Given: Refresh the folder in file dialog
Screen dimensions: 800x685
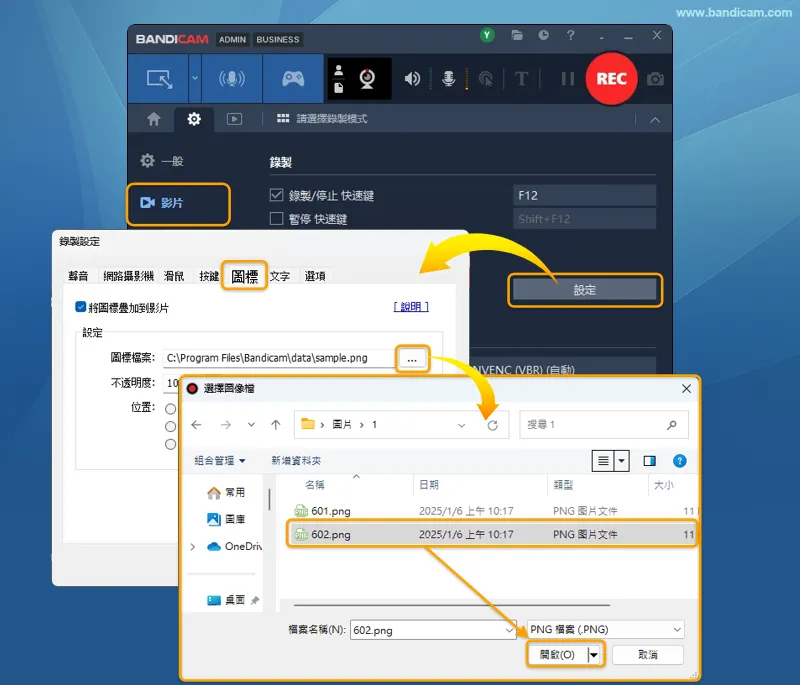Looking at the screenshot, I should pyautogui.click(x=492, y=425).
